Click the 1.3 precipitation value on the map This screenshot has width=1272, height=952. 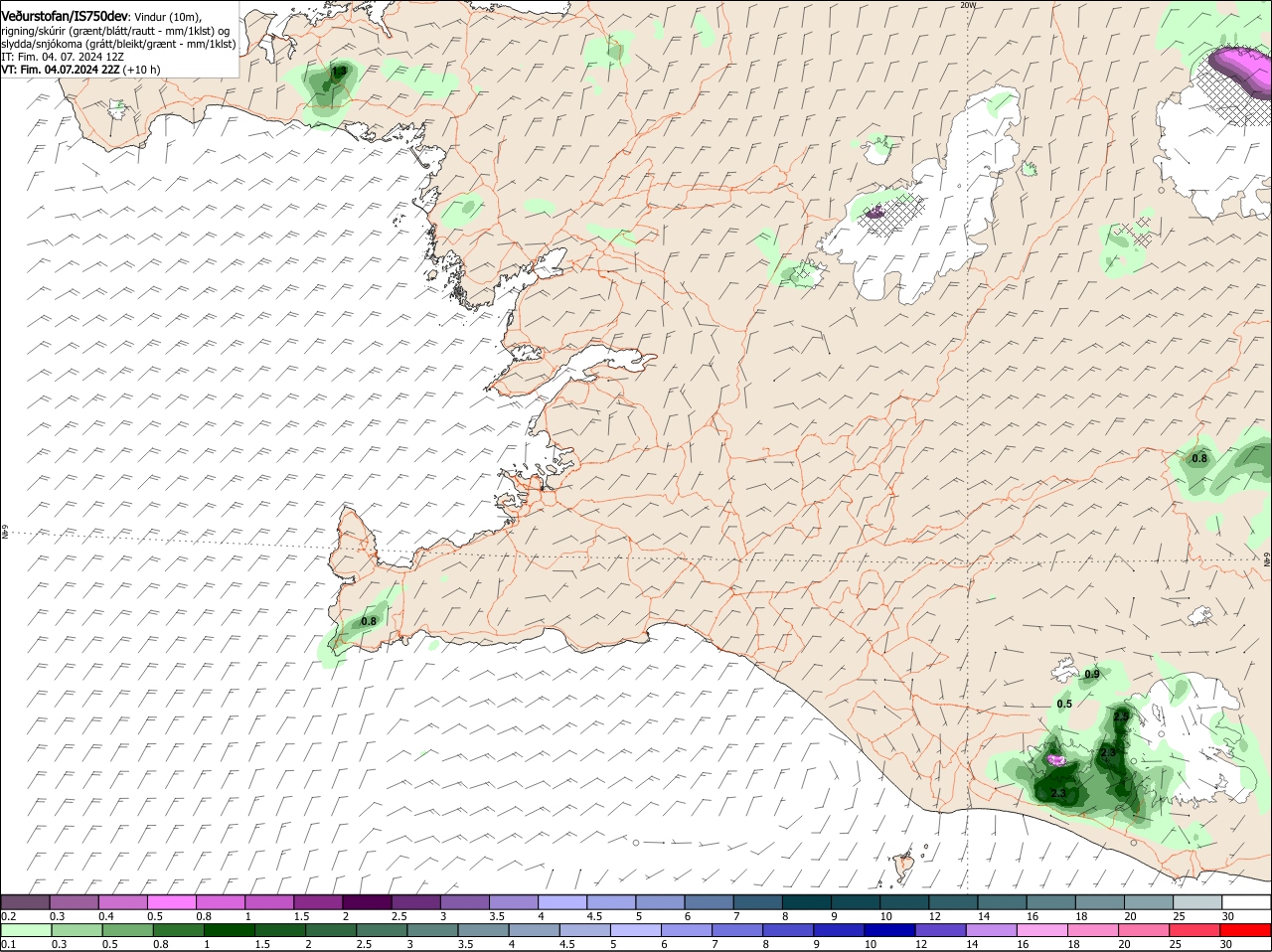click(x=339, y=72)
